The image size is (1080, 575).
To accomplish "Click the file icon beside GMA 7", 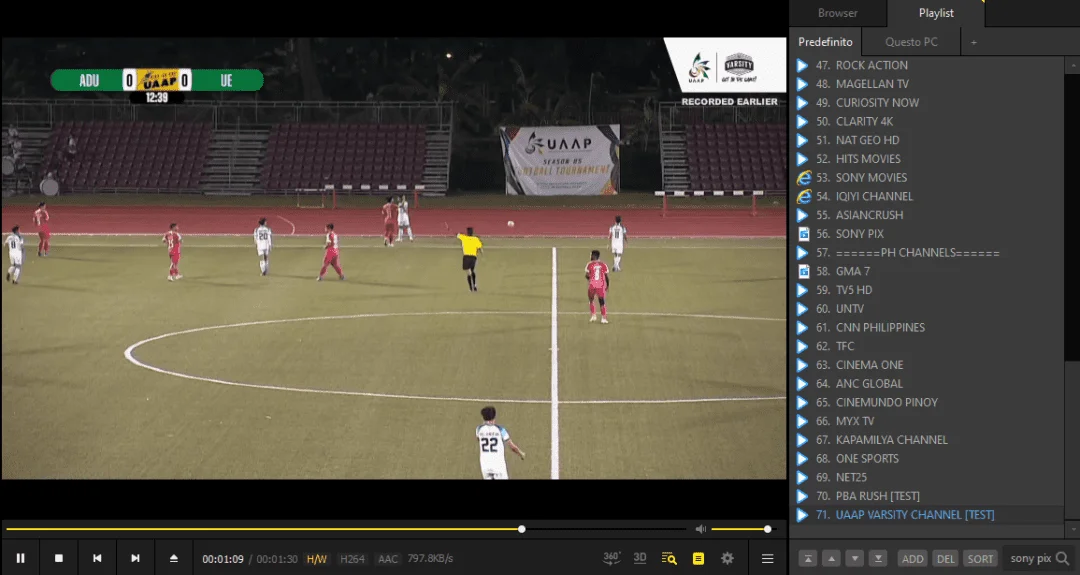I will 803,271.
